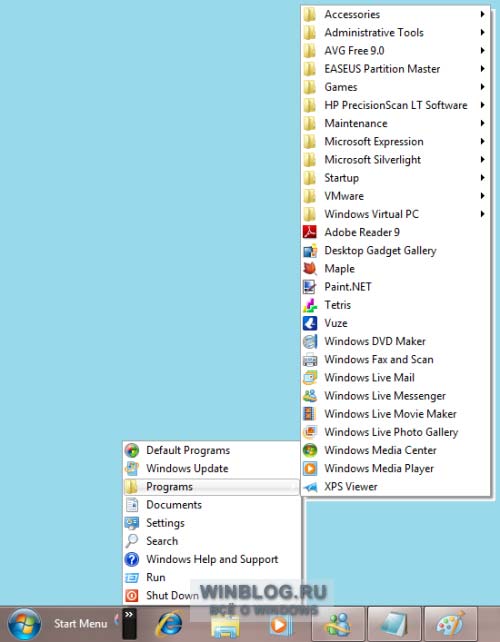The width and height of the screenshot is (500, 642).
Task: Open Windows Virtual PC folder
Action: click(396, 214)
